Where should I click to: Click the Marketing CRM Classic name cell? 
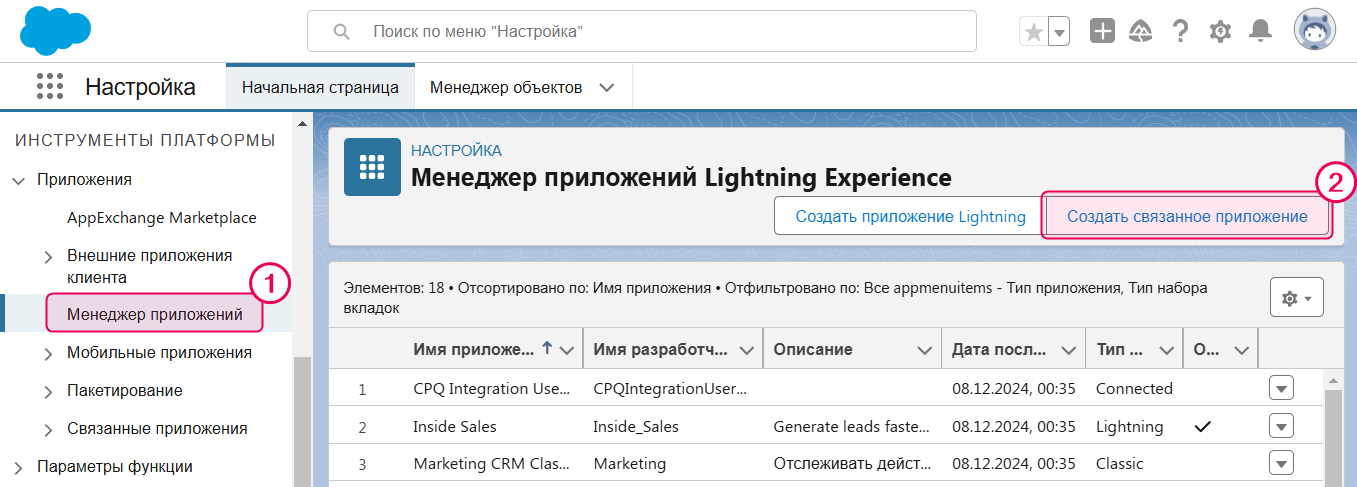point(492,464)
